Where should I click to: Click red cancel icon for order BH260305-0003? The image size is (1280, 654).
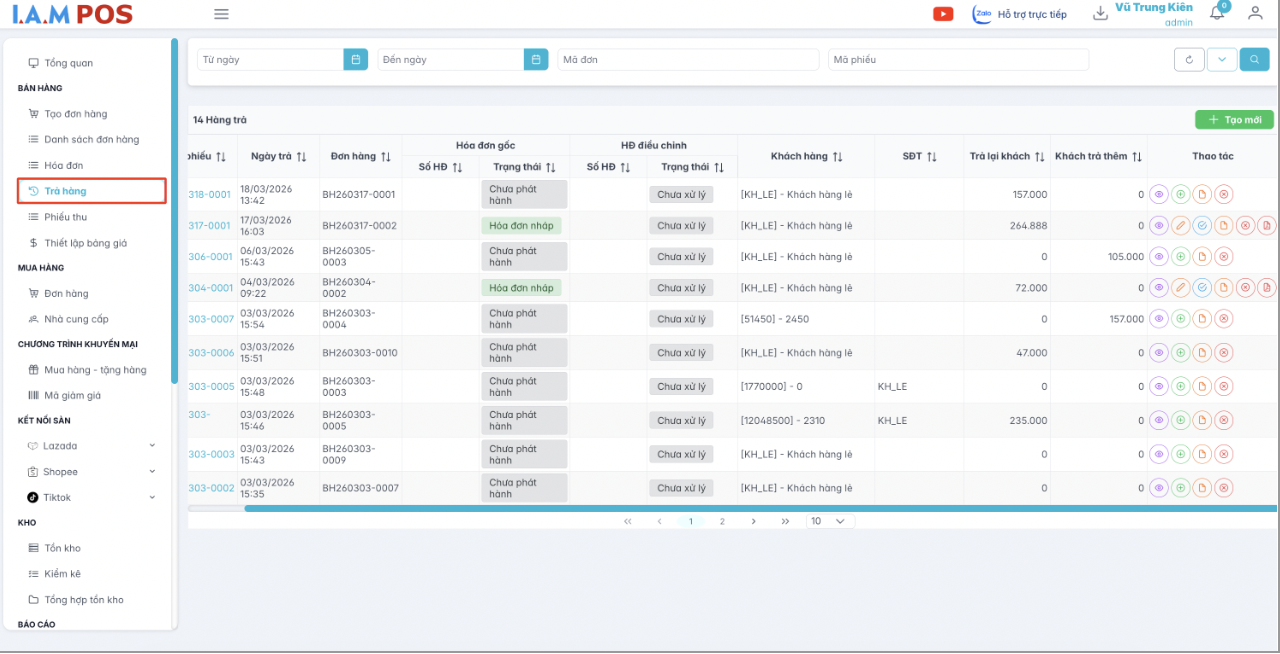point(1223,257)
